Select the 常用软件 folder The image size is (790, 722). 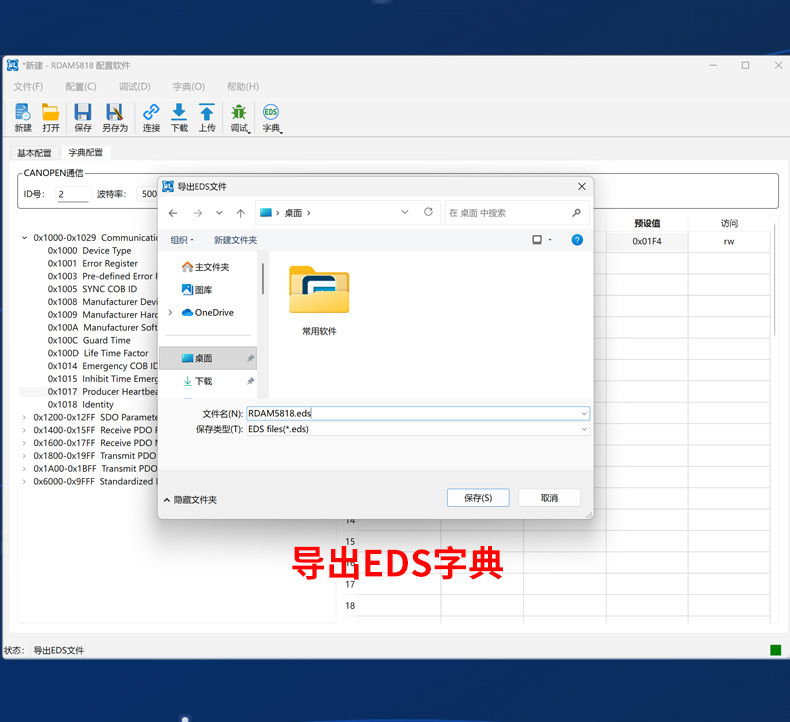pyautogui.click(x=319, y=297)
